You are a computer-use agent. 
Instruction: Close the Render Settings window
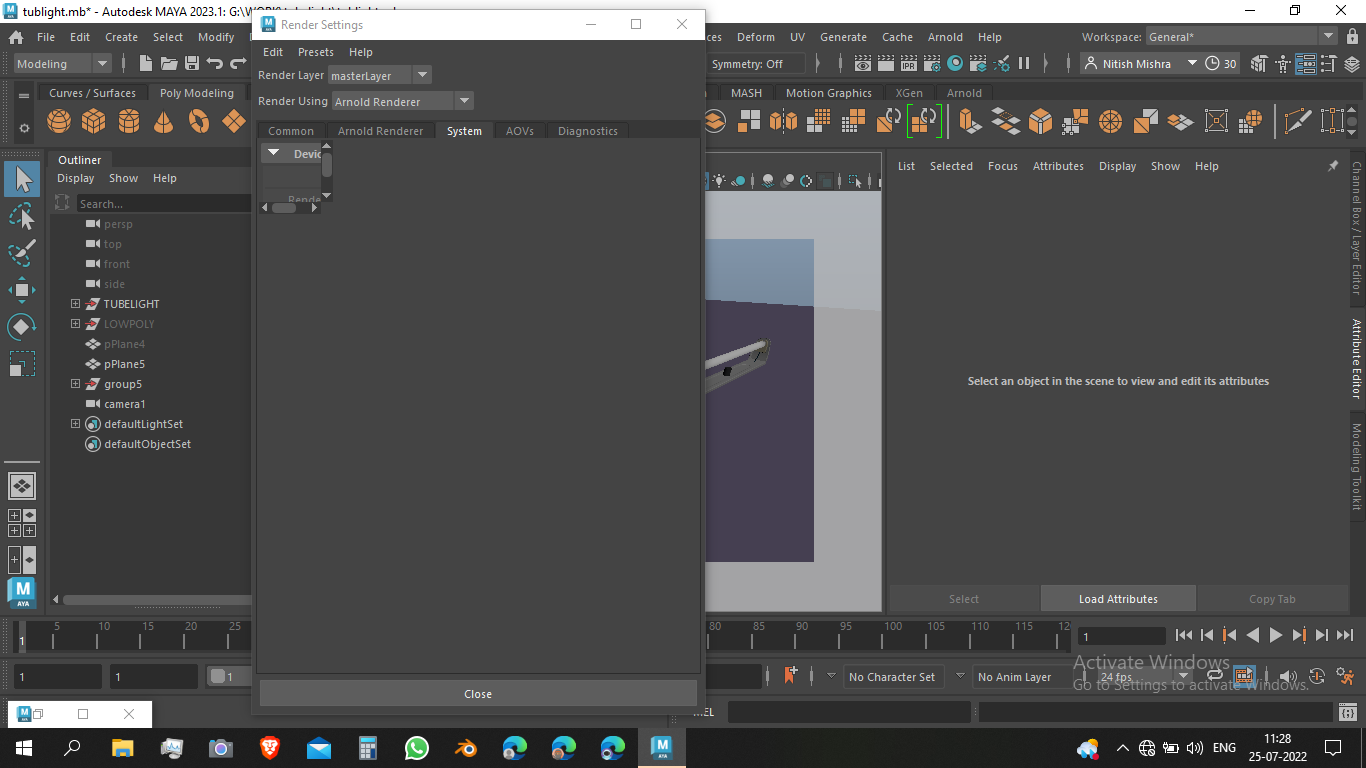[477, 693]
